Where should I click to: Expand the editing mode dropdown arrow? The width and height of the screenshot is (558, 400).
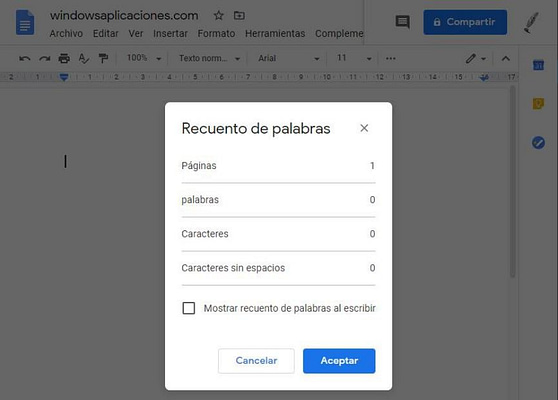(484, 59)
